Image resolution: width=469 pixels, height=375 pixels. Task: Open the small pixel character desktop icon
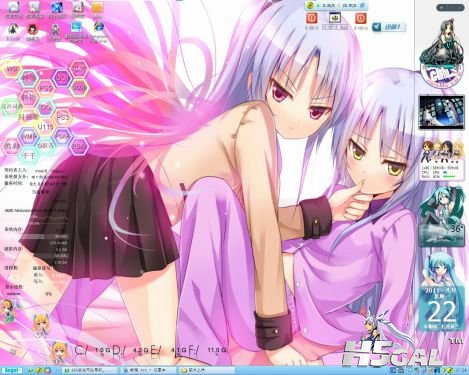click(55, 30)
